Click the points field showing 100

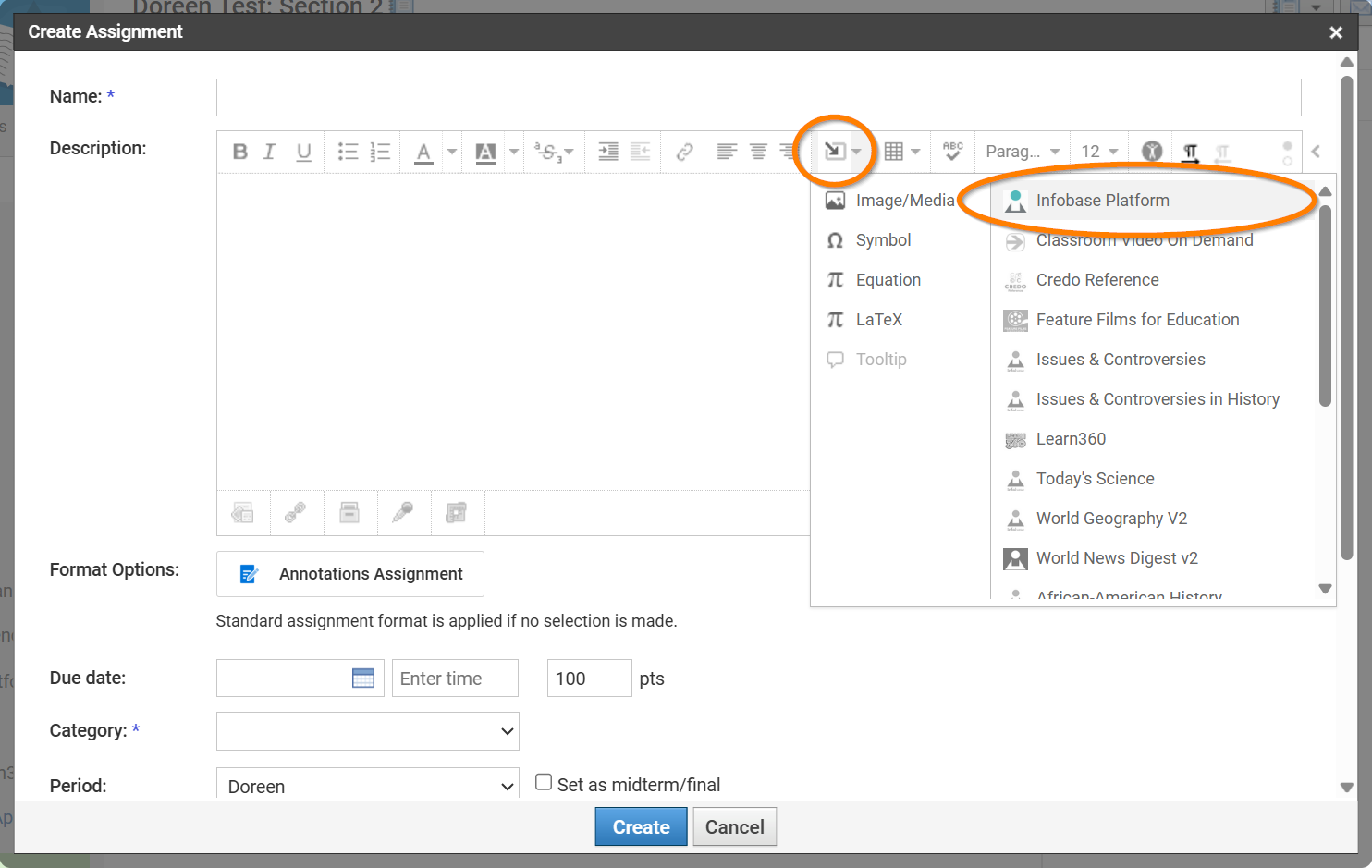tap(589, 679)
